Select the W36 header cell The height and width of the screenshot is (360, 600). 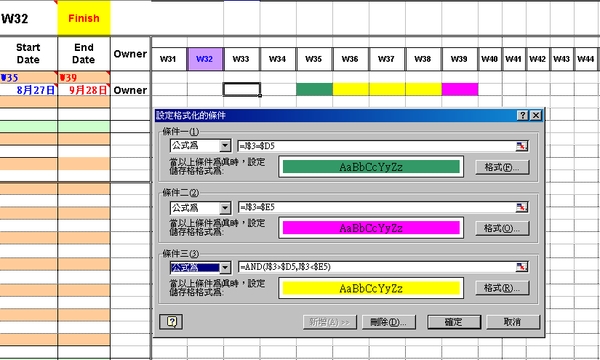click(x=351, y=59)
